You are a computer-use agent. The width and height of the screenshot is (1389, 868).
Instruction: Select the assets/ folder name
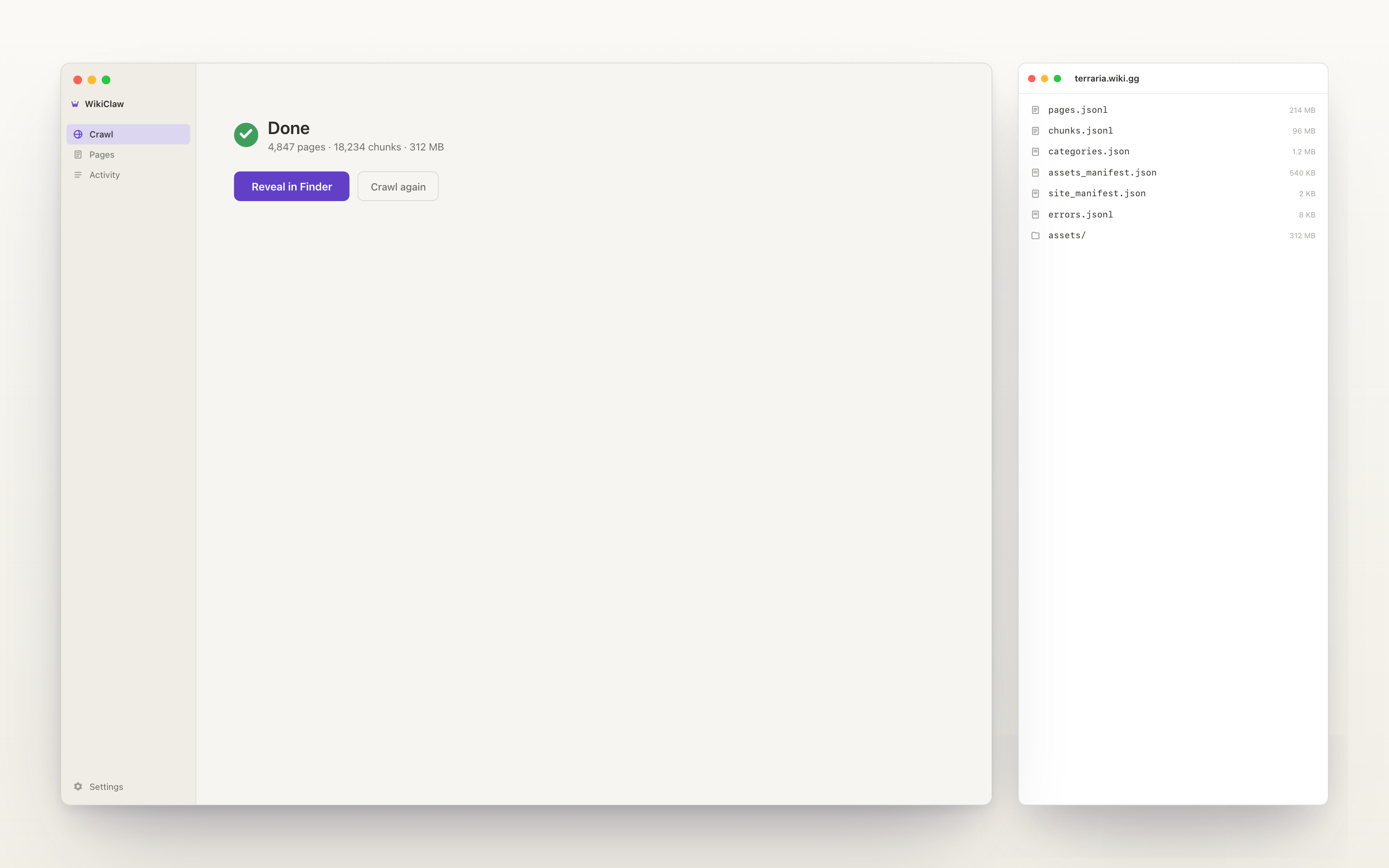point(1066,235)
